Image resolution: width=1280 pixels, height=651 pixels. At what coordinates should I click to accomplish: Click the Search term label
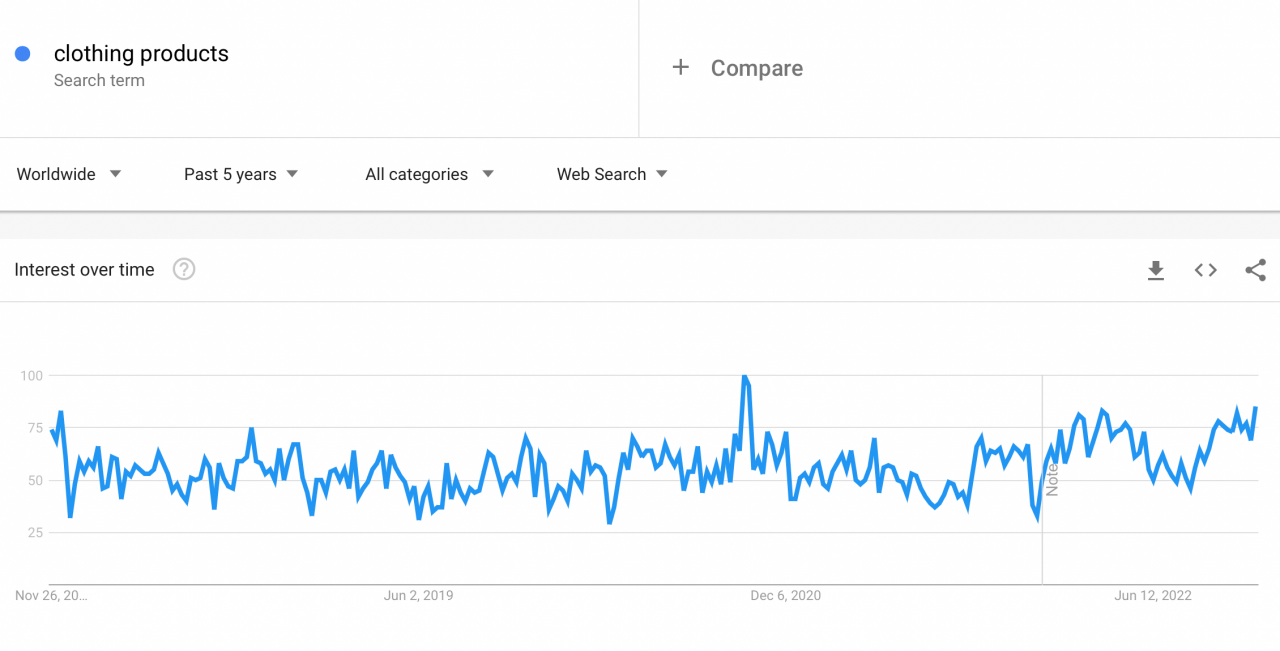pos(99,80)
